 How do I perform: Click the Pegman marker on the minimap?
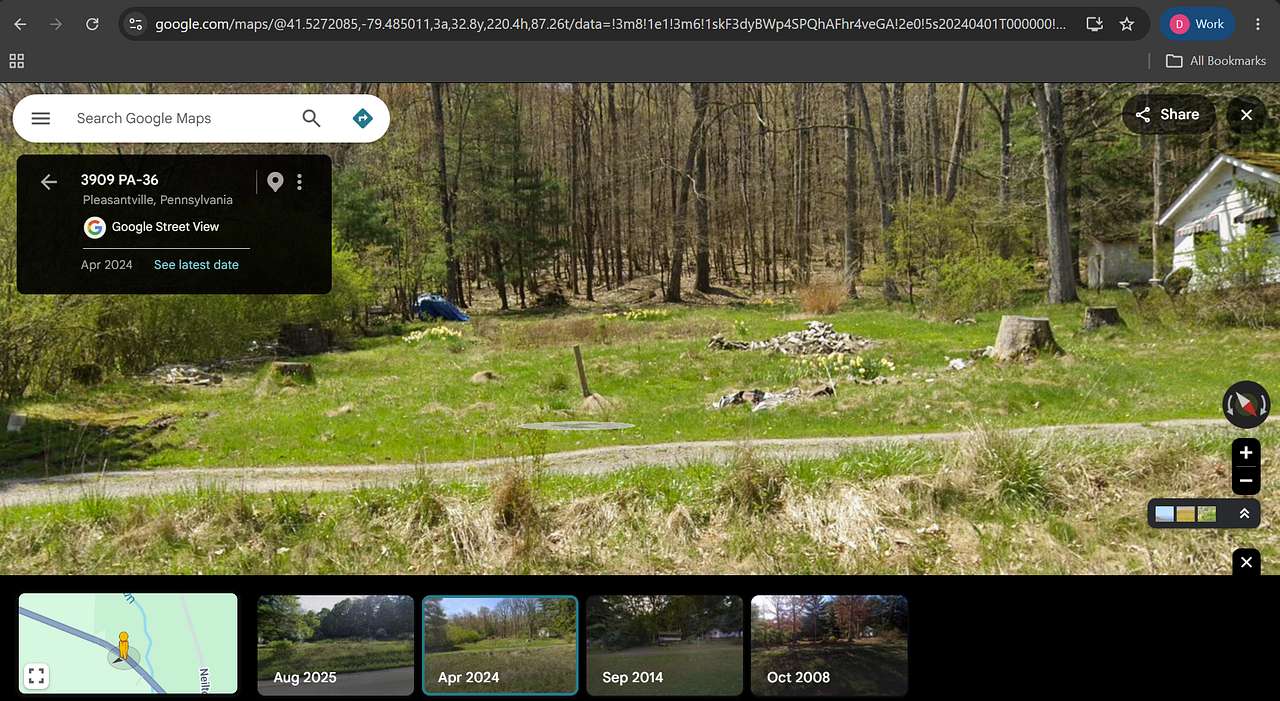[123, 647]
